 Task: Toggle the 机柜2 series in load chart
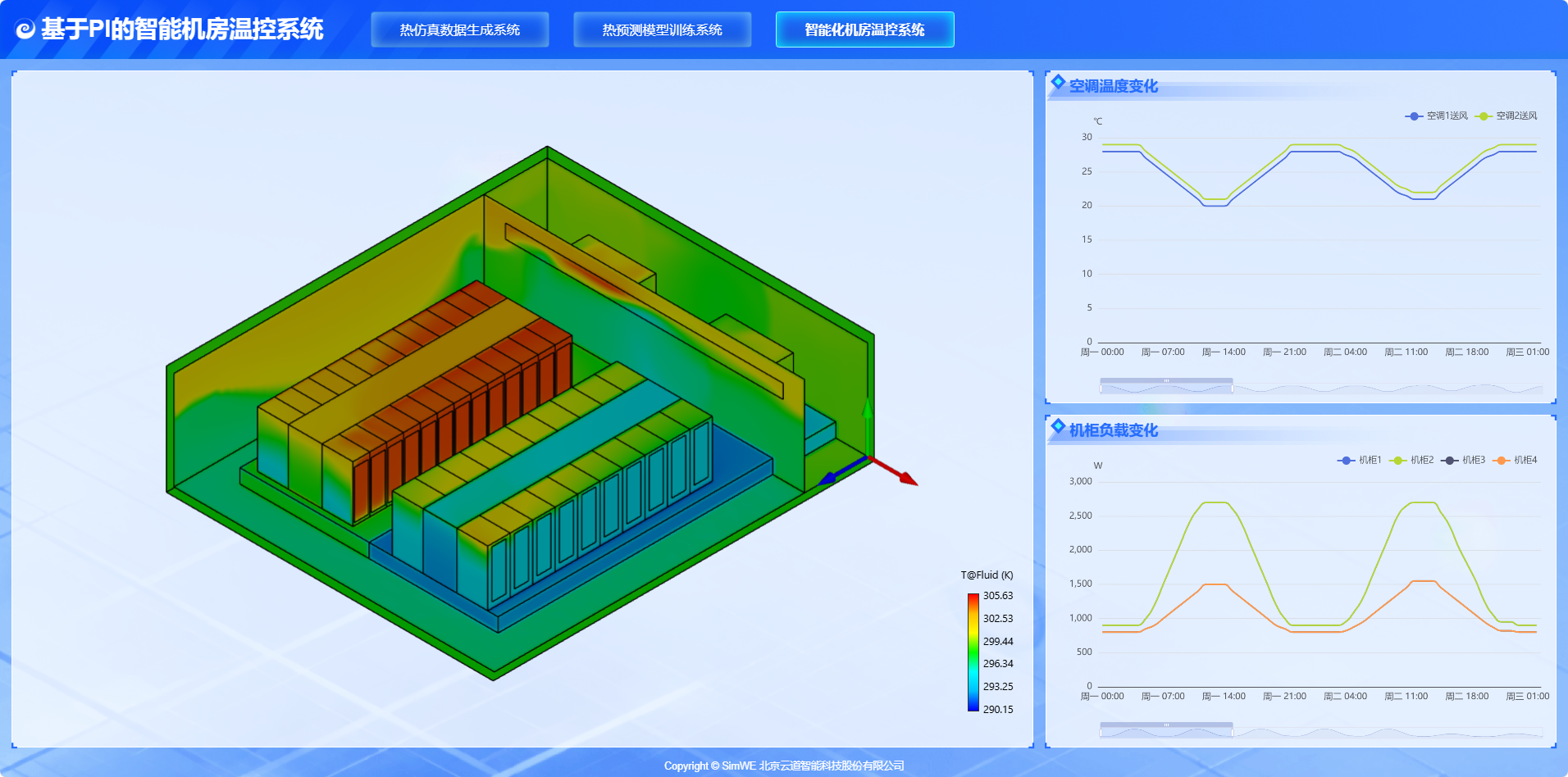coord(1411,461)
